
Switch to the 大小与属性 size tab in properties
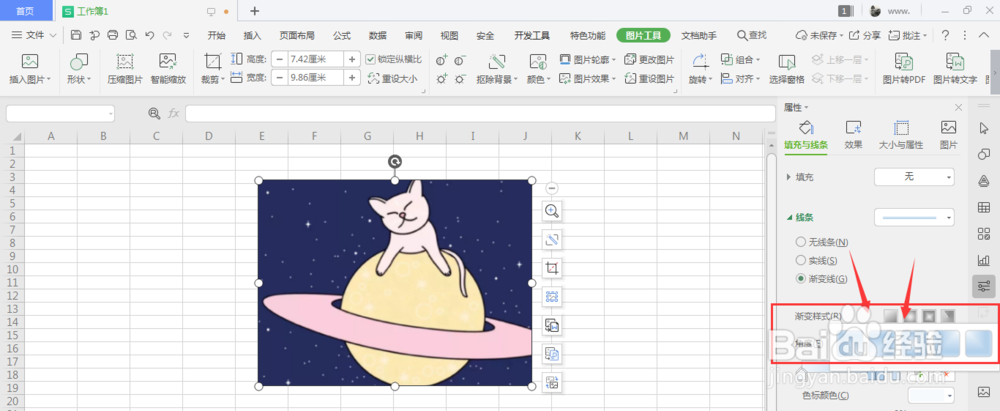[901, 135]
